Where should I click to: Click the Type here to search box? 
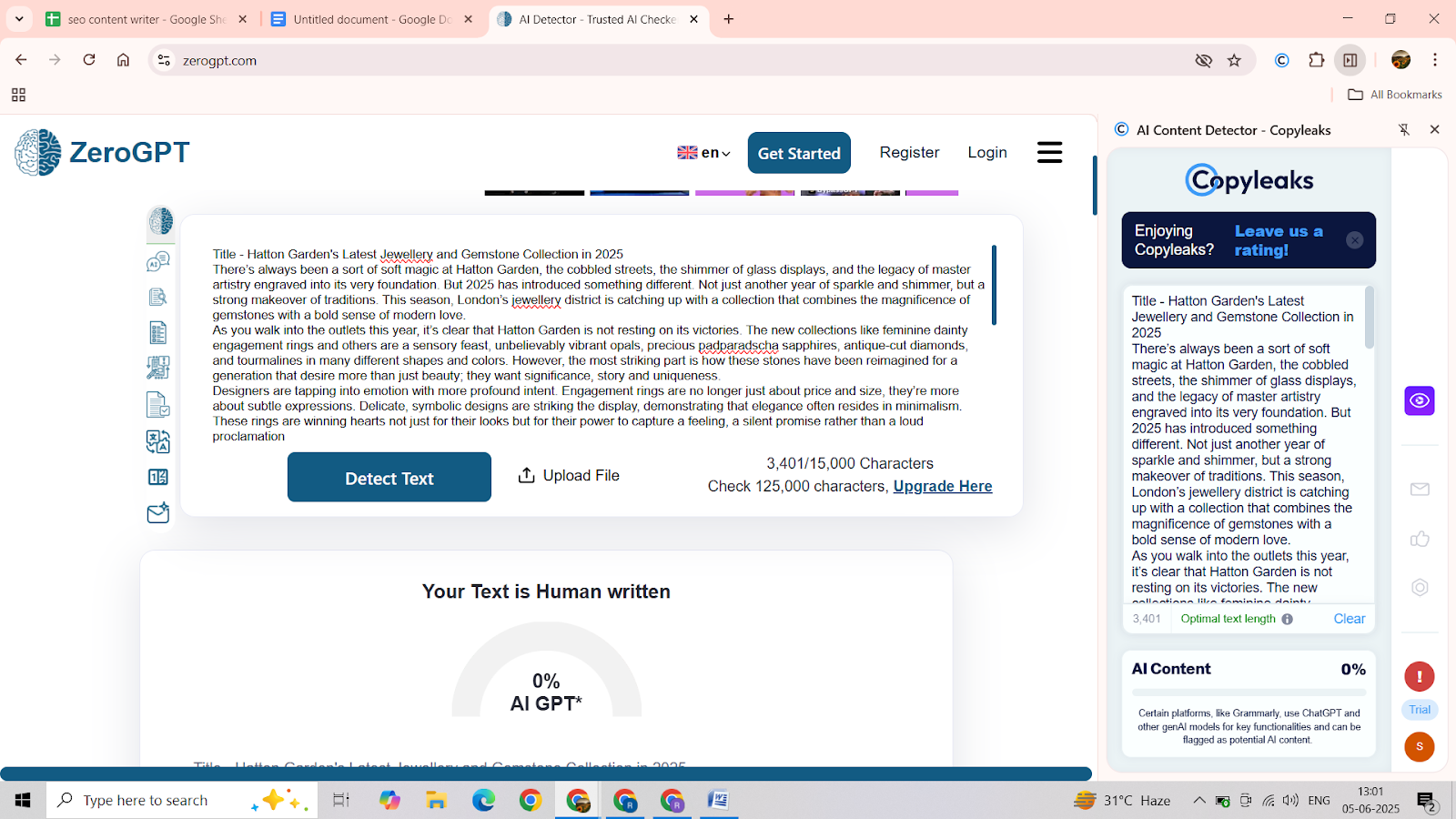point(182,800)
